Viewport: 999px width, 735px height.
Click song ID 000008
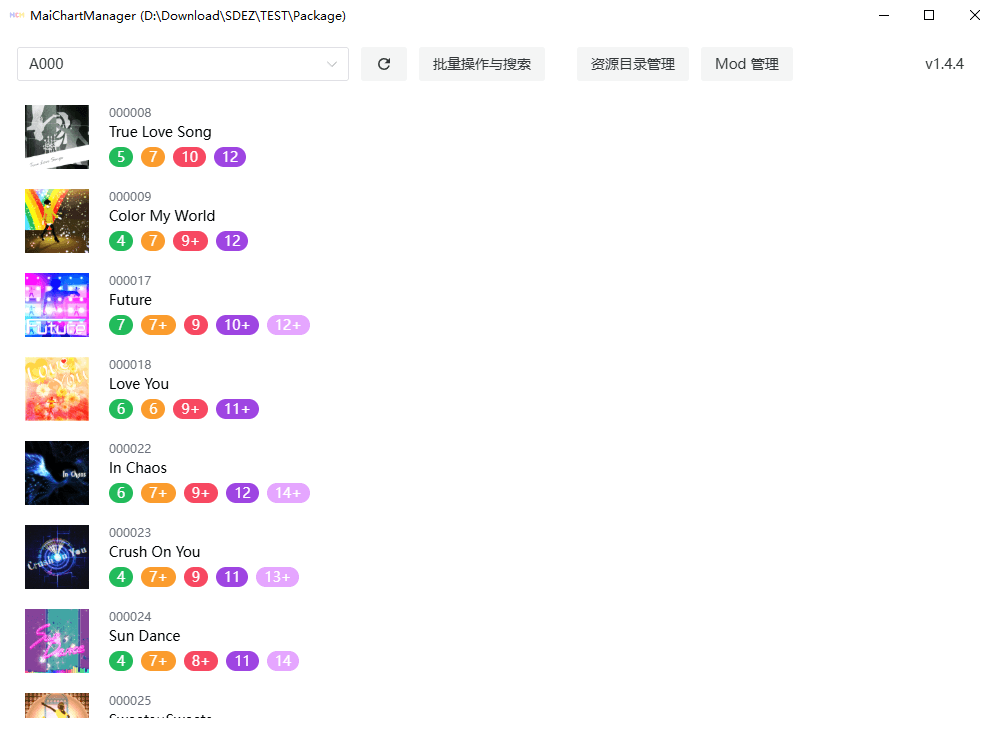[130, 113]
